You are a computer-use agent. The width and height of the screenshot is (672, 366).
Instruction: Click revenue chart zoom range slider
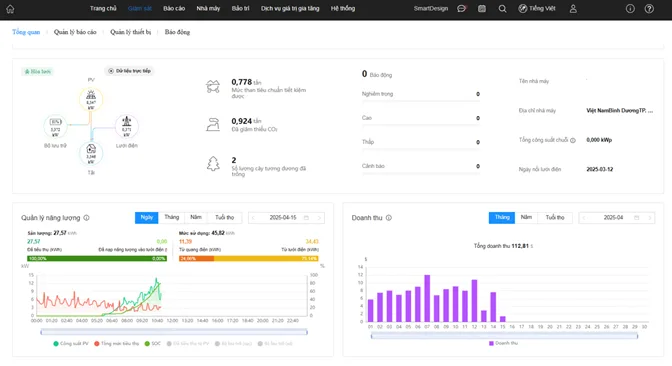pyautogui.click(x=504, y=336)
